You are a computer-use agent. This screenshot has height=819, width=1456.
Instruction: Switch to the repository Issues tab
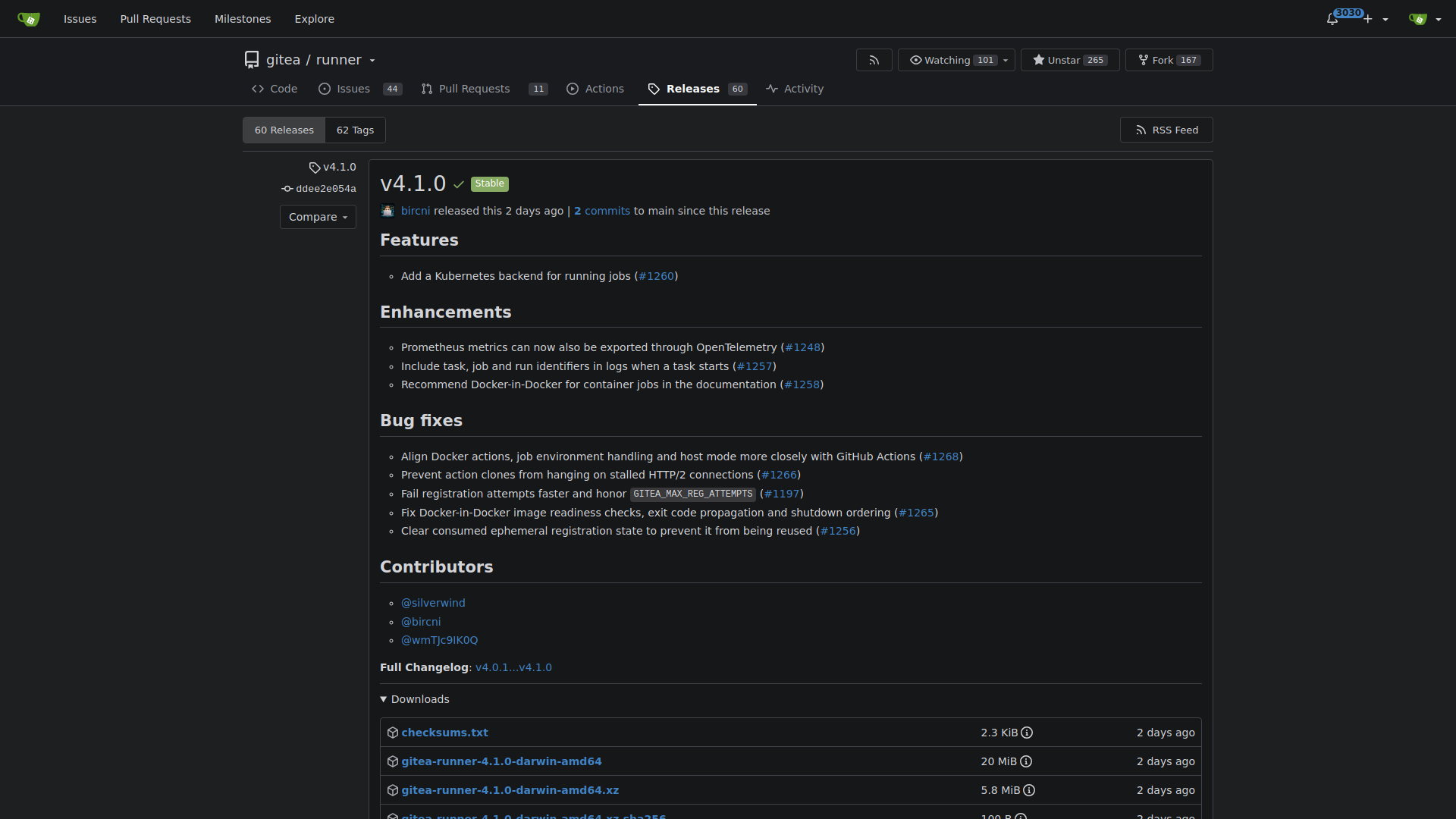pos(359,89)
